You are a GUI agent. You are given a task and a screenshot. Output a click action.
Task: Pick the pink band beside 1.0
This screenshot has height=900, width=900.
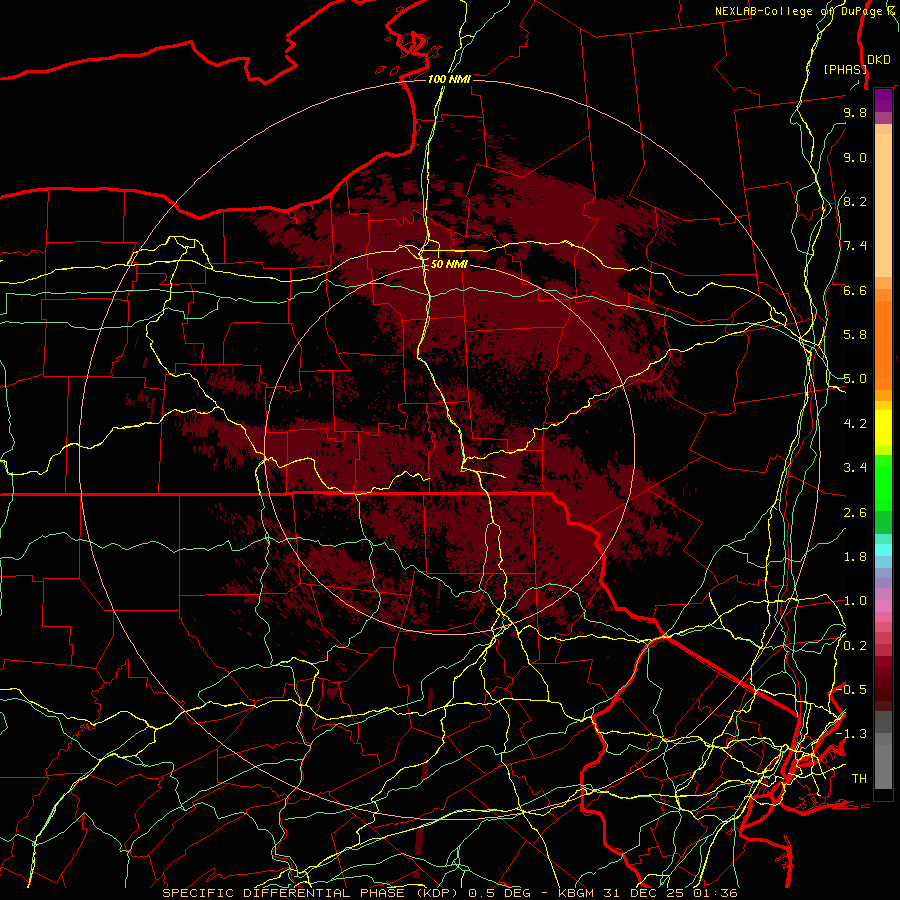(883, 606)
